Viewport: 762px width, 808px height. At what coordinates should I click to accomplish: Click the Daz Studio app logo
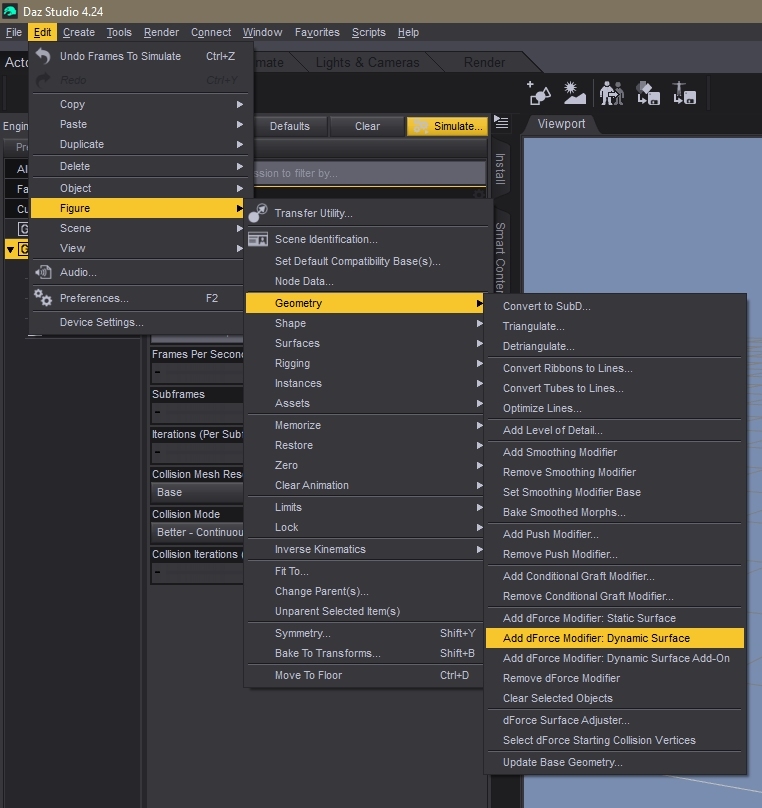[x=10, y=11]
